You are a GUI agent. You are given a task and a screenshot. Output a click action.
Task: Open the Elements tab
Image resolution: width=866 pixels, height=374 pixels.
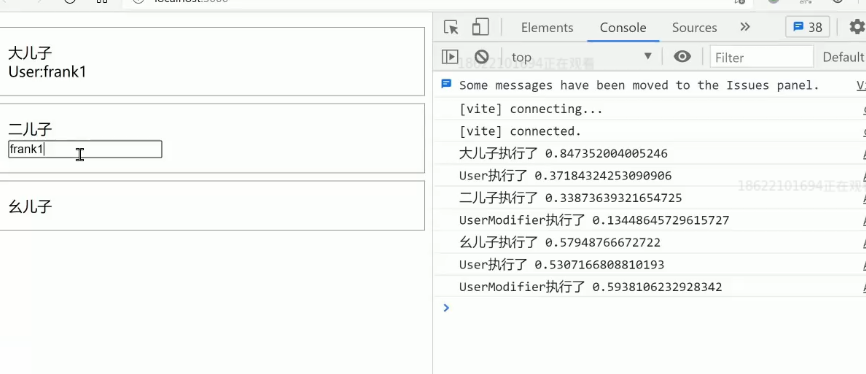547,28
